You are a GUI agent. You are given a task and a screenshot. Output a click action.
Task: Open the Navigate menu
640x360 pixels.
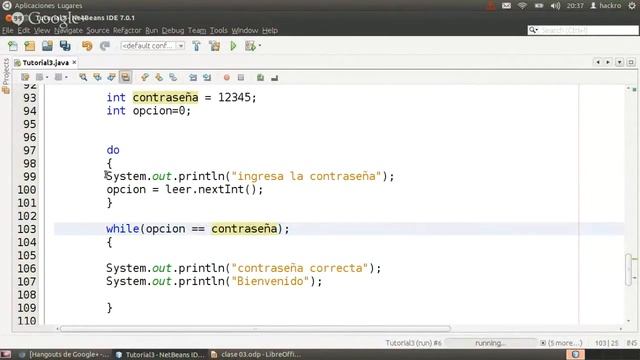pyautogui.click(x=68, y=30)
